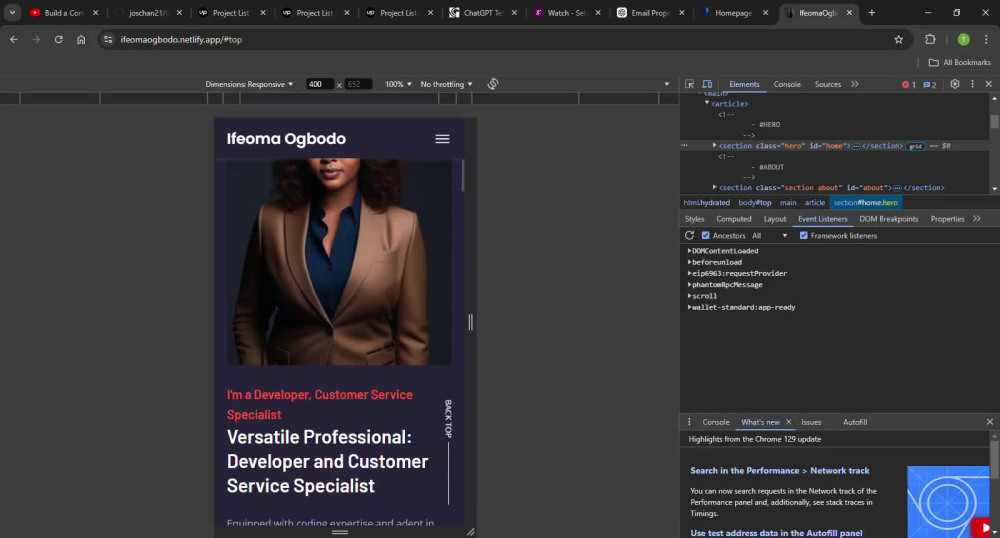Open the Computed styles tab
Screen dimensions: 1000x538
(x=733, y=219)
